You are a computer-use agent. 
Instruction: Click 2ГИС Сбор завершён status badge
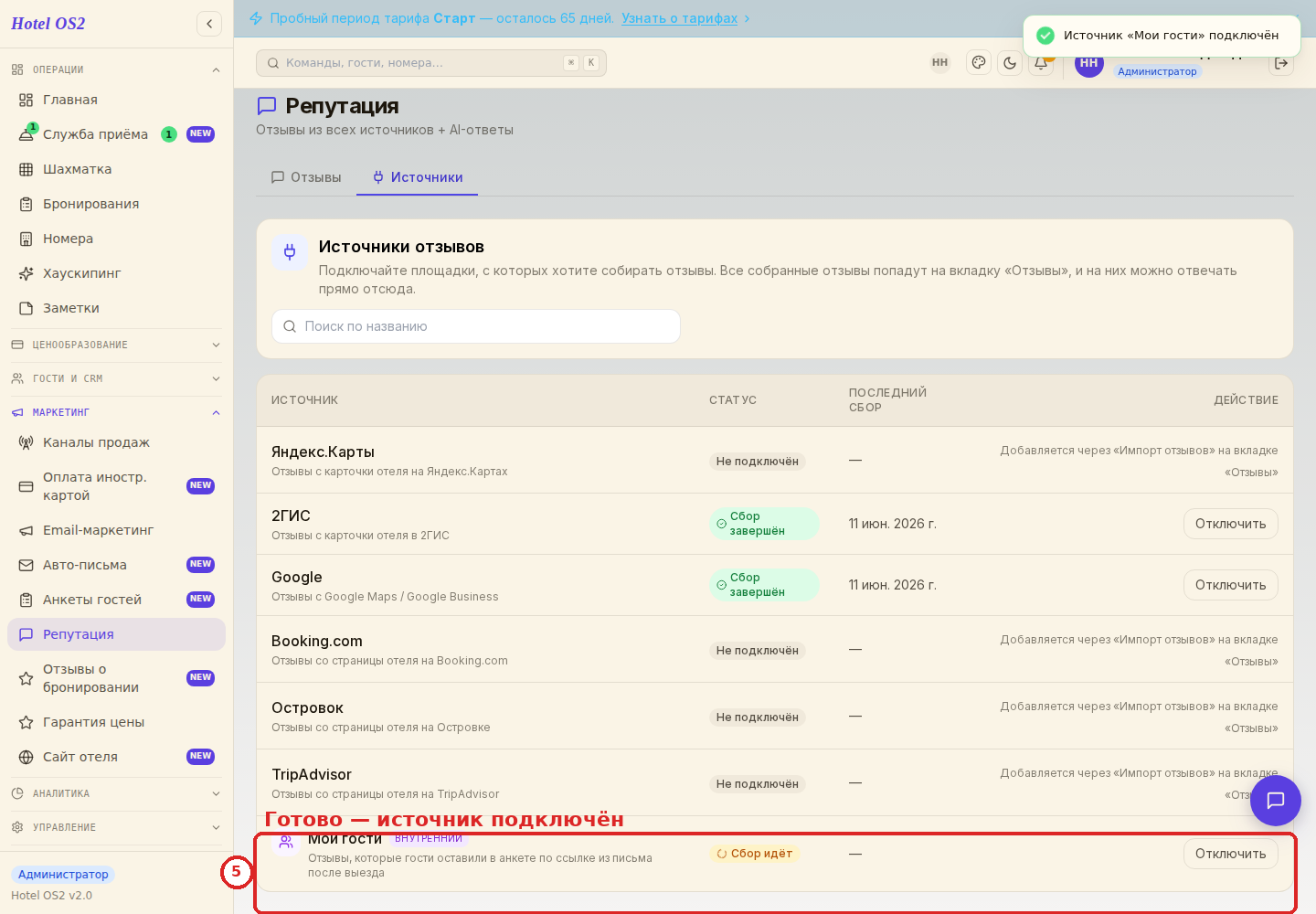click(x=764, y=524)
